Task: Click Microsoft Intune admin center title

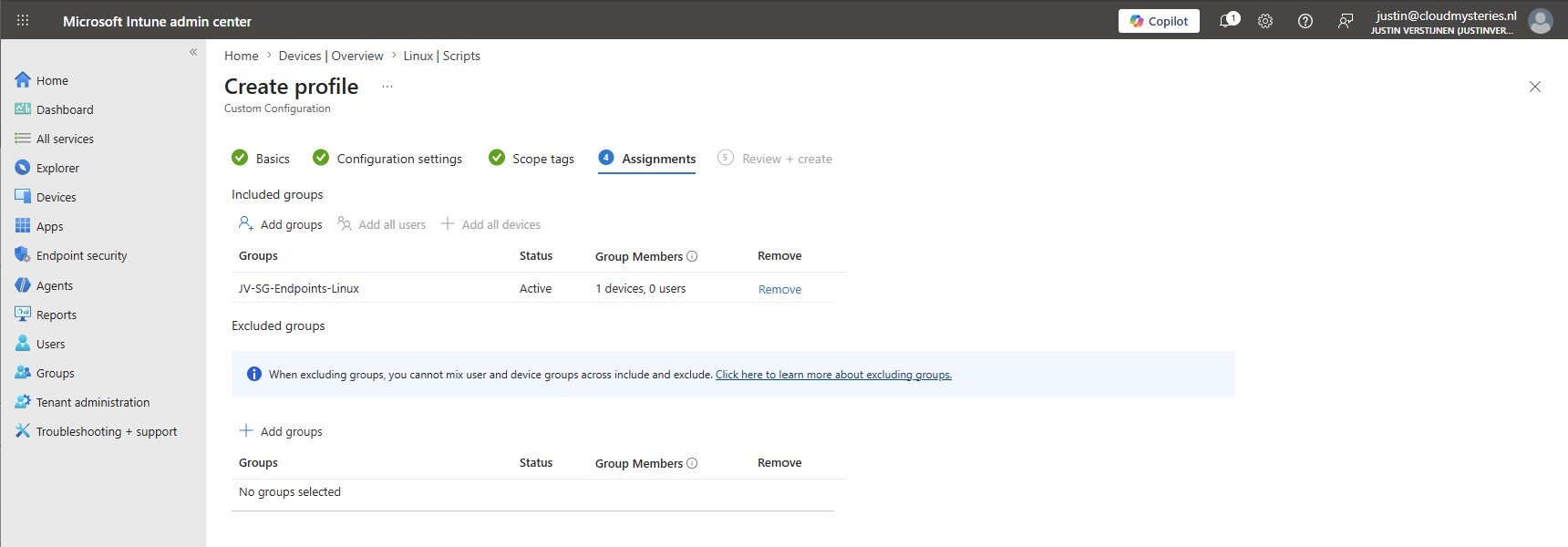Action: (x=157, y=21)
